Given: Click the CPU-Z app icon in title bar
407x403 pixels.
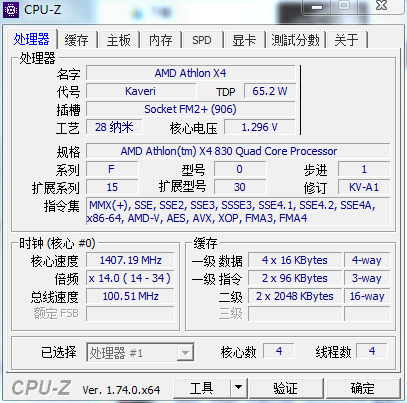Looking at the screenshot, I should point(11,10).
